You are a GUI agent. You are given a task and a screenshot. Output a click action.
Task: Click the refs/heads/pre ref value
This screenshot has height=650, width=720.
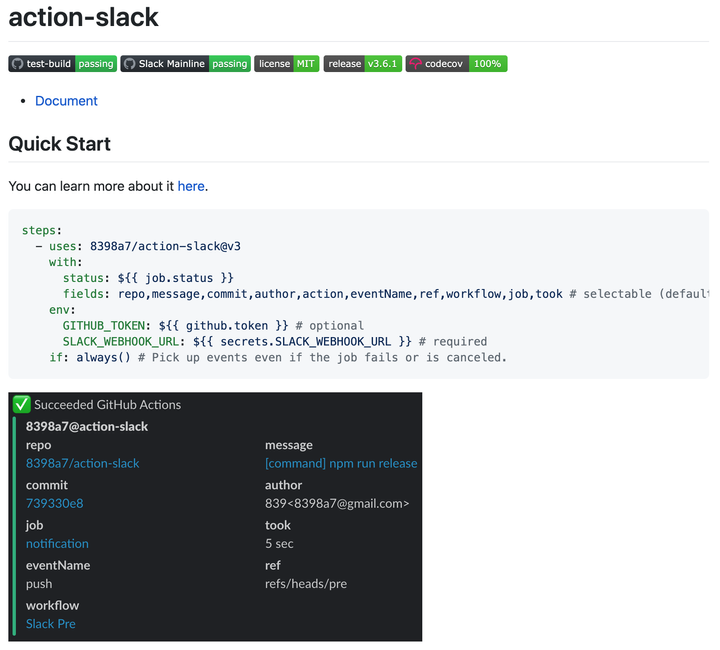point(306,584)
